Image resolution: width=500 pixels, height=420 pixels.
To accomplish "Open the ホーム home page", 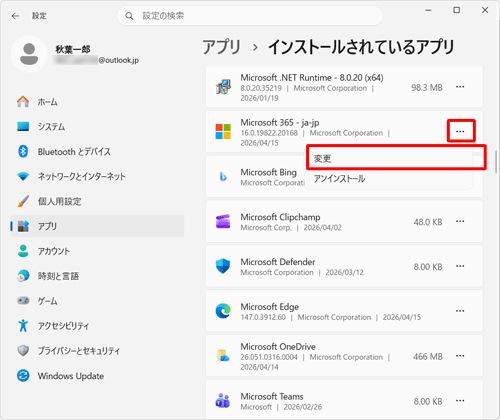I will coord(97,102).
